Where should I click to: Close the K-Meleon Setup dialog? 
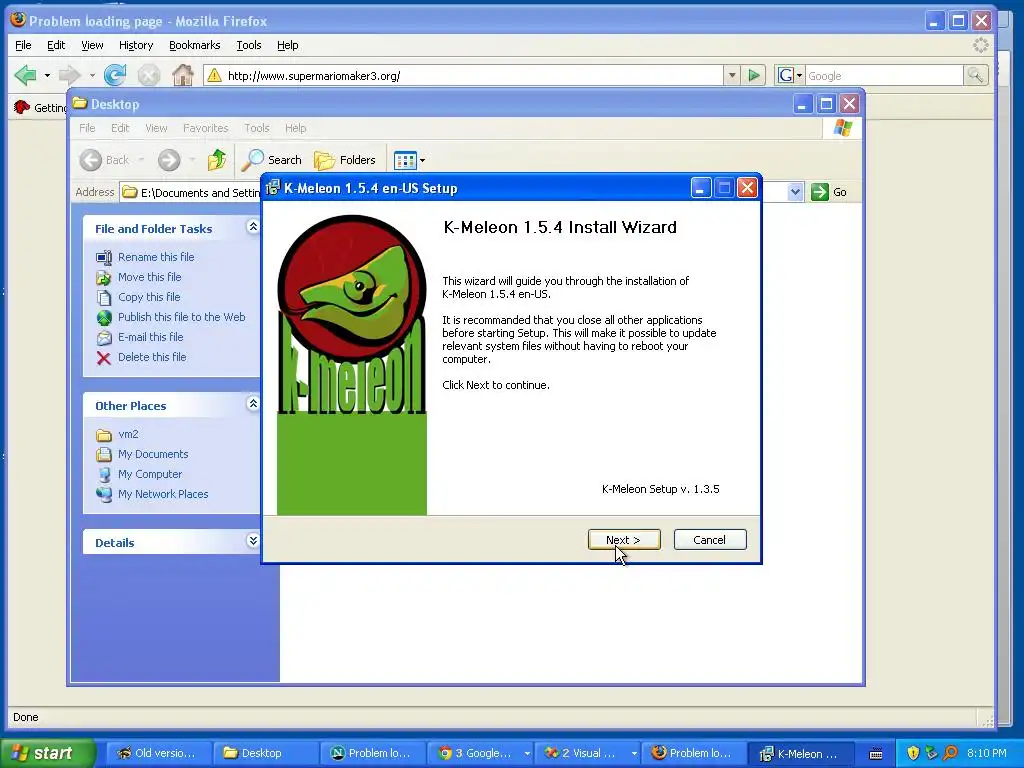[x=747, y=188]
